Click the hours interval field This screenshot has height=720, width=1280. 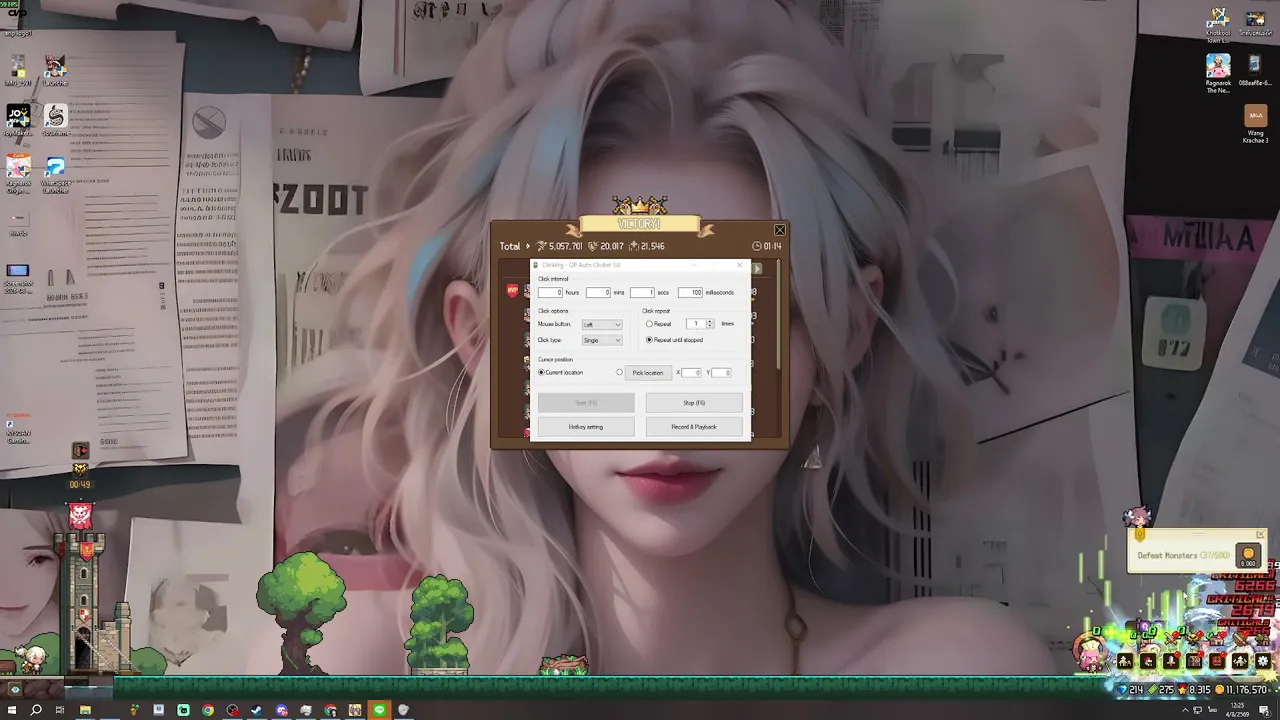pyautogui.click(x=550, y=292)
